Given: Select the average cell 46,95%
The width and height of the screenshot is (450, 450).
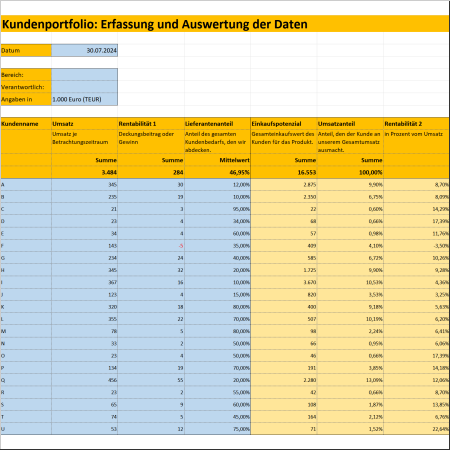Looking at the screenshot, I should pos(217,172).
